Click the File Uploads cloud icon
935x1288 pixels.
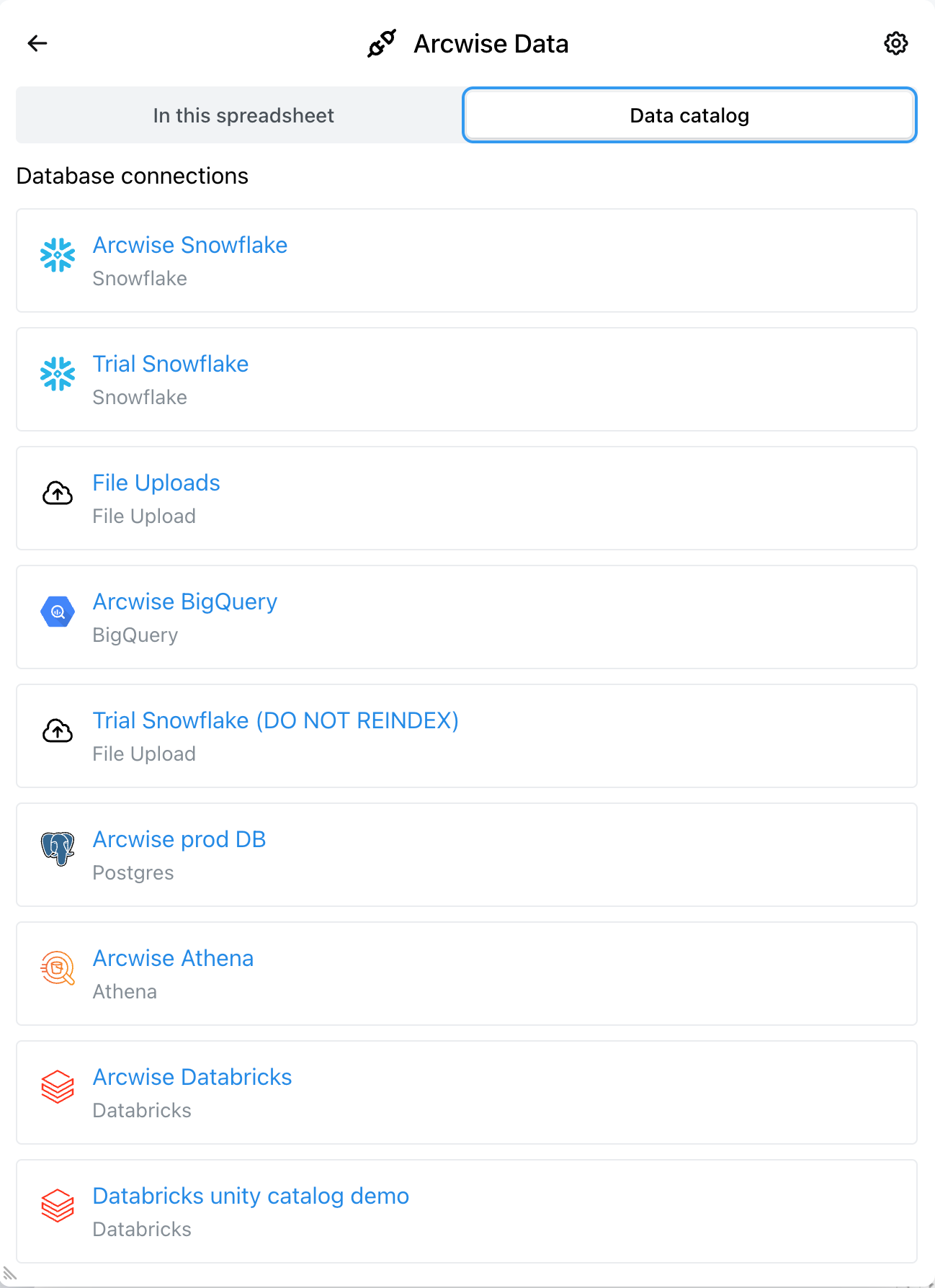pos(58,493)
